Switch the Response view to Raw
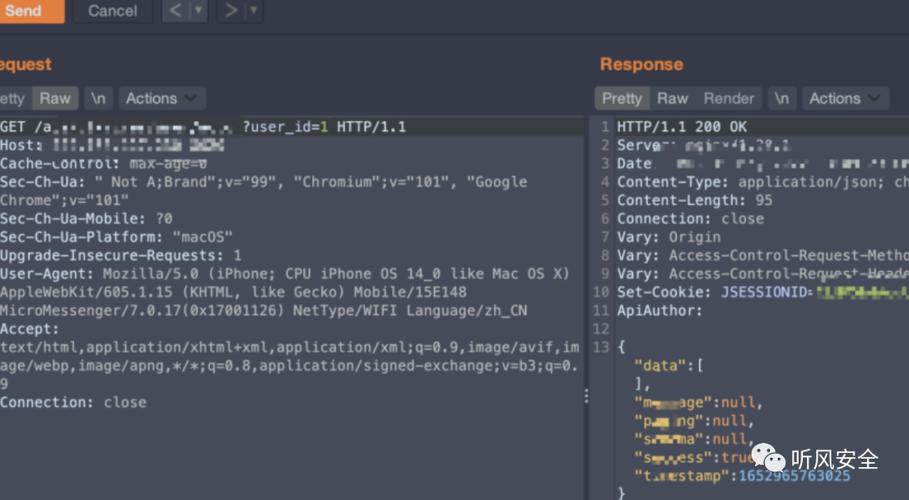 coord(672,98)
